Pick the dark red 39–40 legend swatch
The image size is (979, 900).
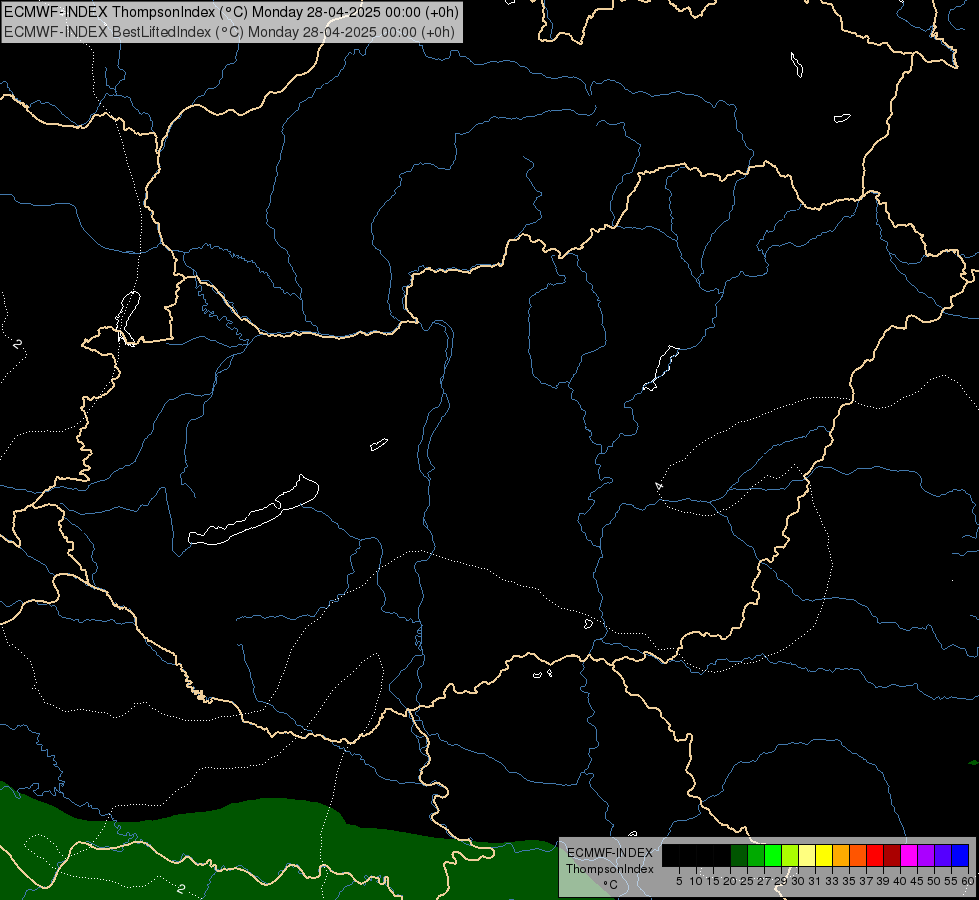tap(892, 855)
